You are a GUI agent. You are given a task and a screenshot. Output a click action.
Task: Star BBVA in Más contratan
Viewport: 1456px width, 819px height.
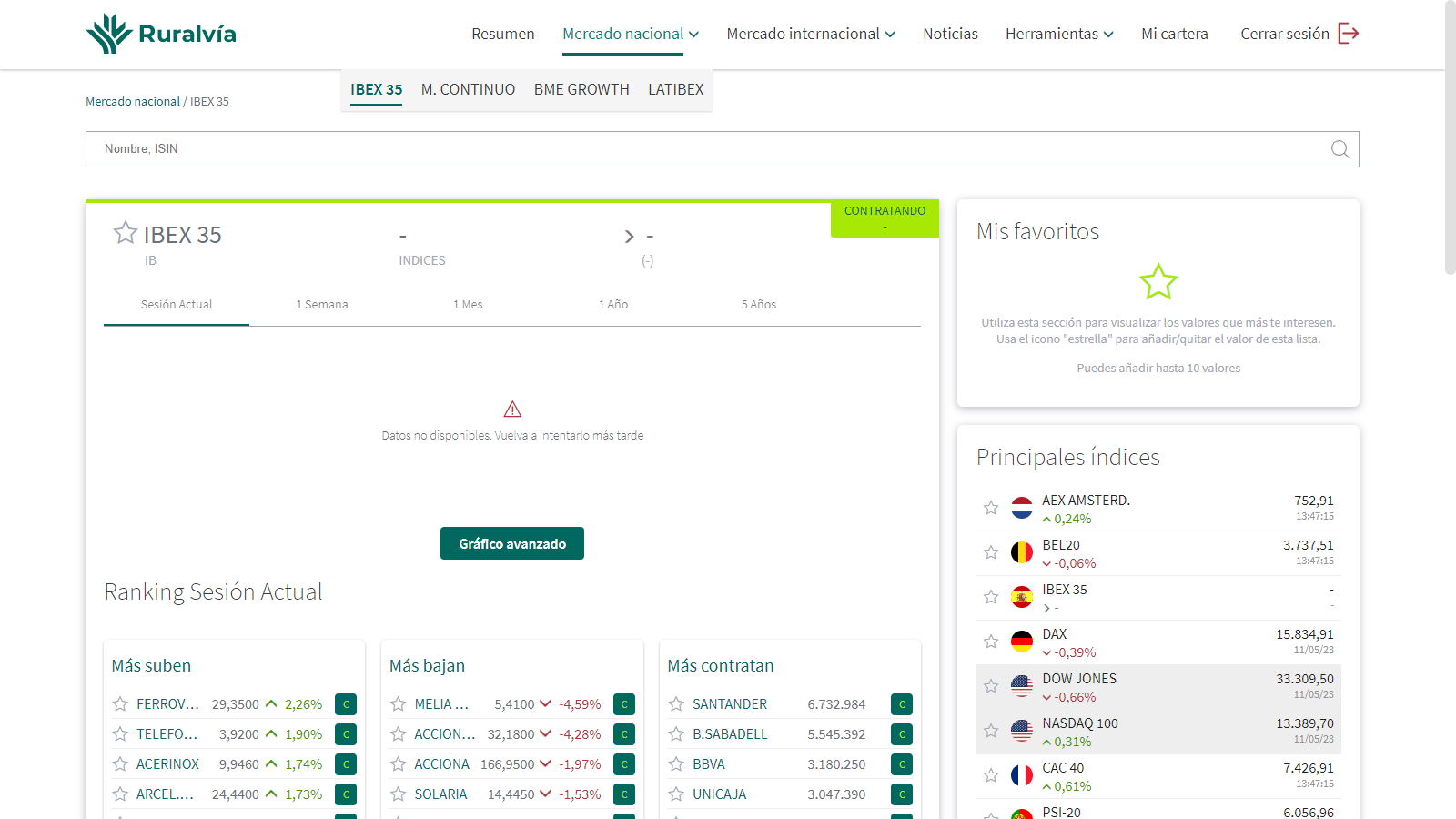pos(676,763)
